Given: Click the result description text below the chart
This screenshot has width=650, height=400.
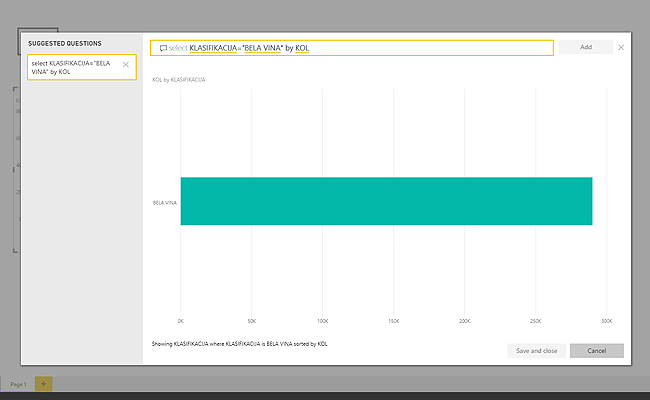Looking at the screenshot, I should (240, 343).
